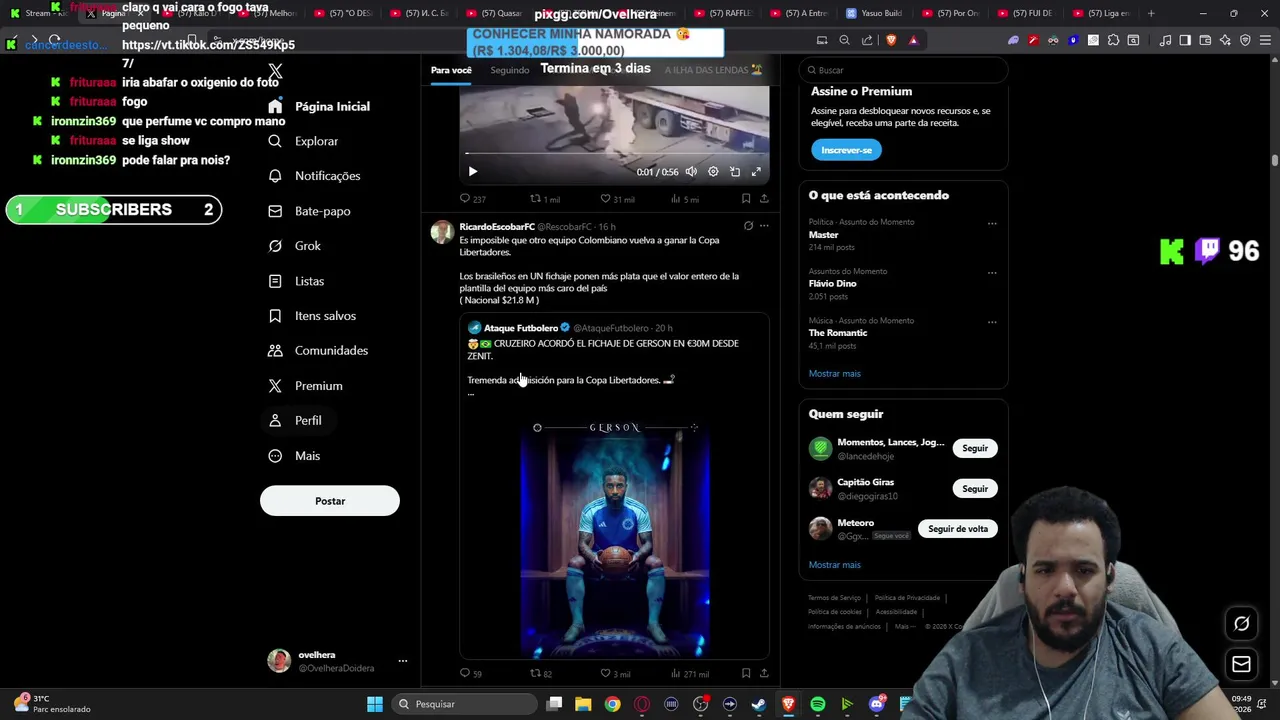1280x720 pixels.
Task: Follow Capitão Giras account
Action: pos(975,489)
